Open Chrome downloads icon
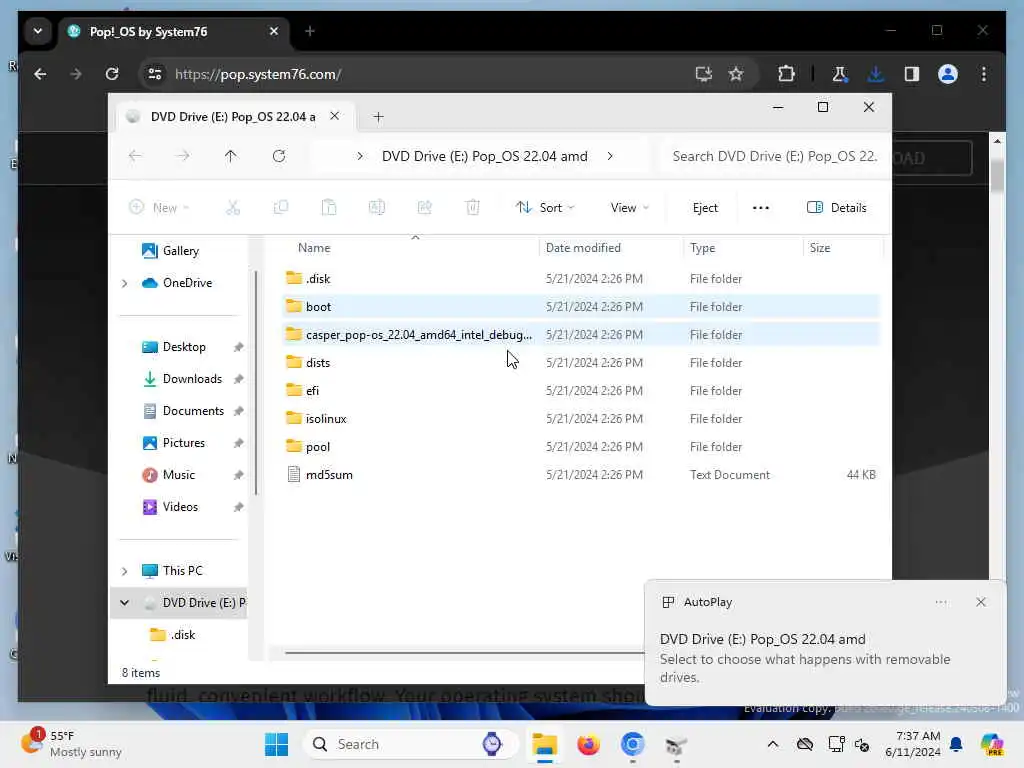The width and height of the screenshot is (1024, 768). [x=876, y=74]
